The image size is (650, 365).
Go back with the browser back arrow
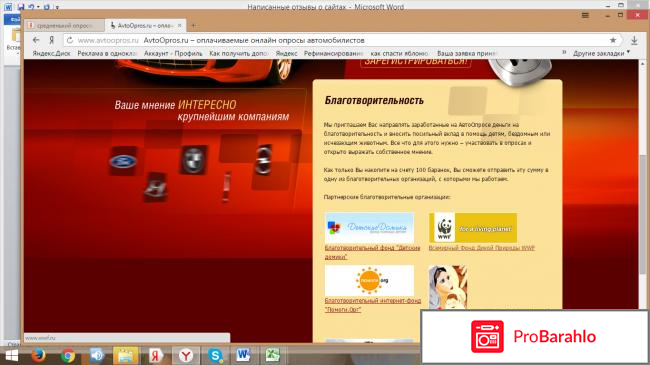pyautogui.click(x=36, y=40)
